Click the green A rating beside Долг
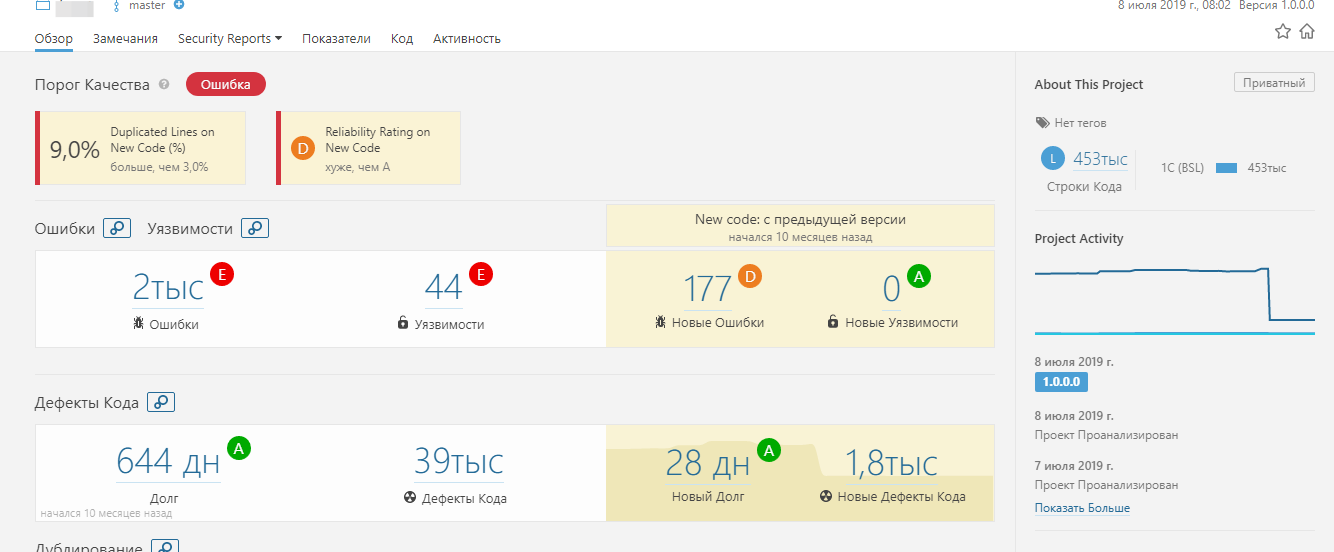The image size is (1334, 552). pos(239,448)
